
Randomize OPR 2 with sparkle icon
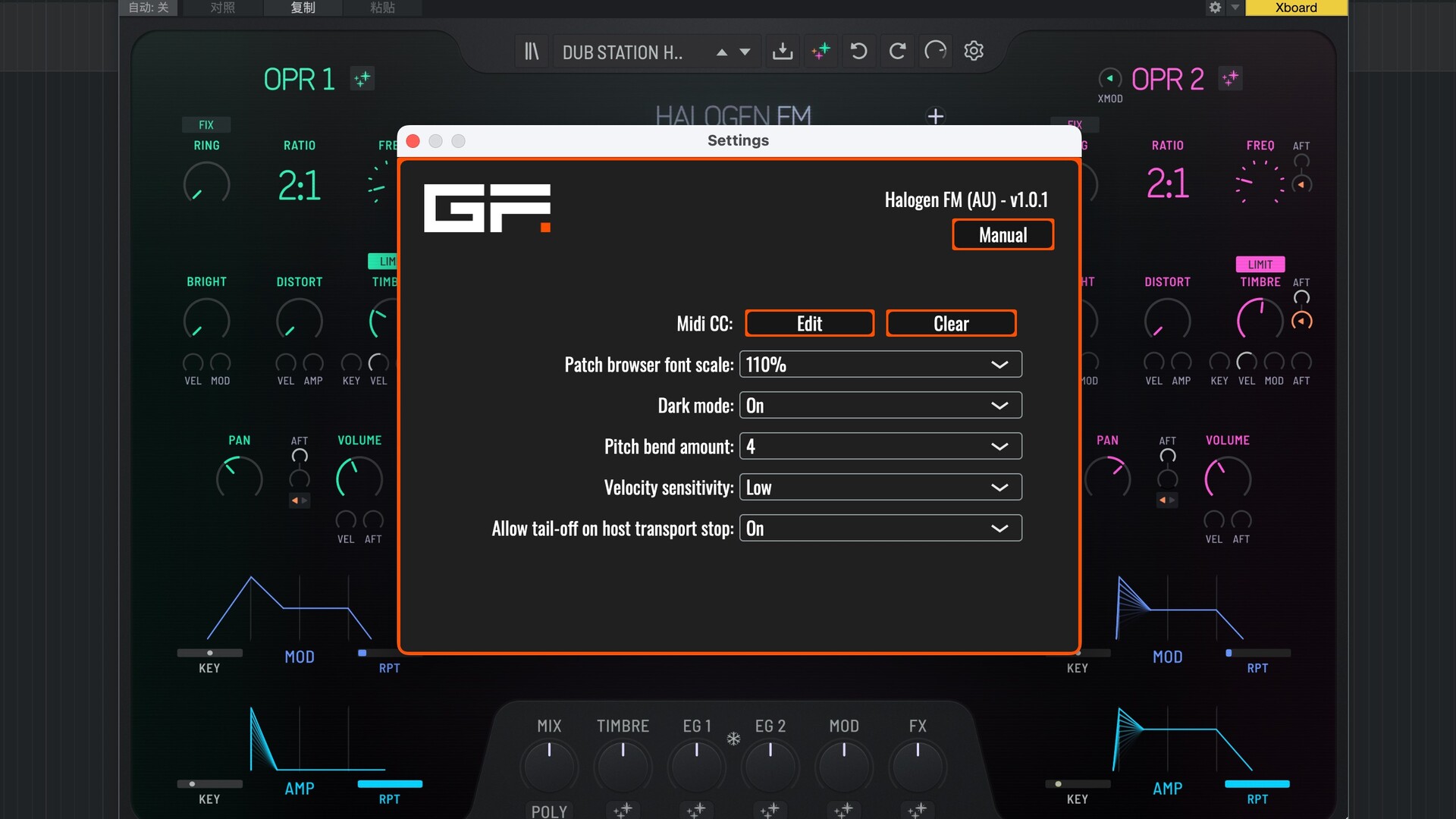click(x=1230, y=79)
